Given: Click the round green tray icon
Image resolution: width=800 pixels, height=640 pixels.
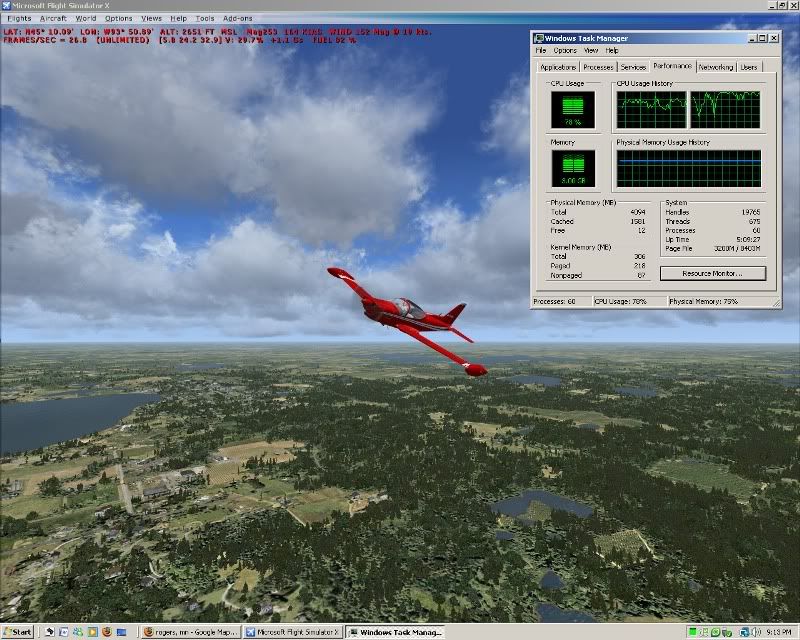Looking at the screenshot, I should tap(715, 632).
